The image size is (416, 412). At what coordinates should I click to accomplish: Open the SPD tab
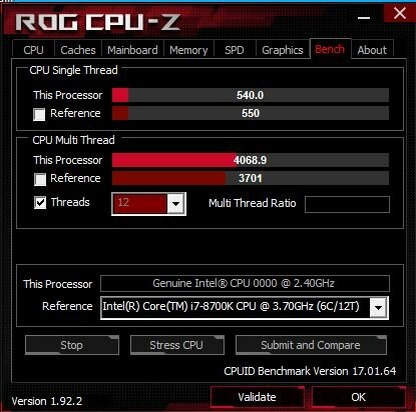click(234, 50)
